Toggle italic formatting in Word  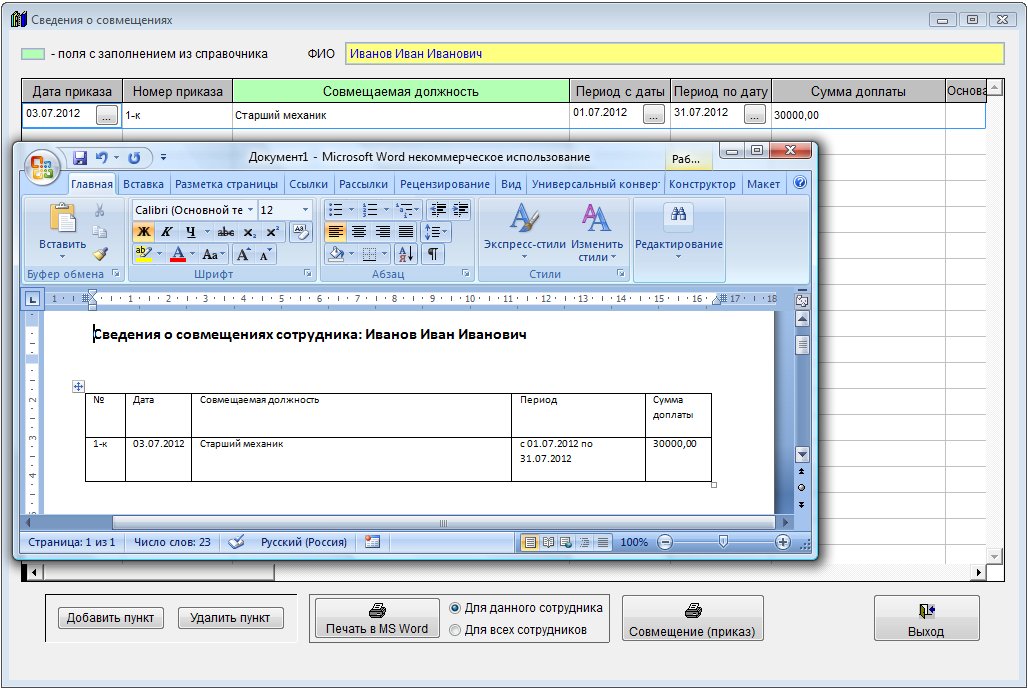coord(167,232)
